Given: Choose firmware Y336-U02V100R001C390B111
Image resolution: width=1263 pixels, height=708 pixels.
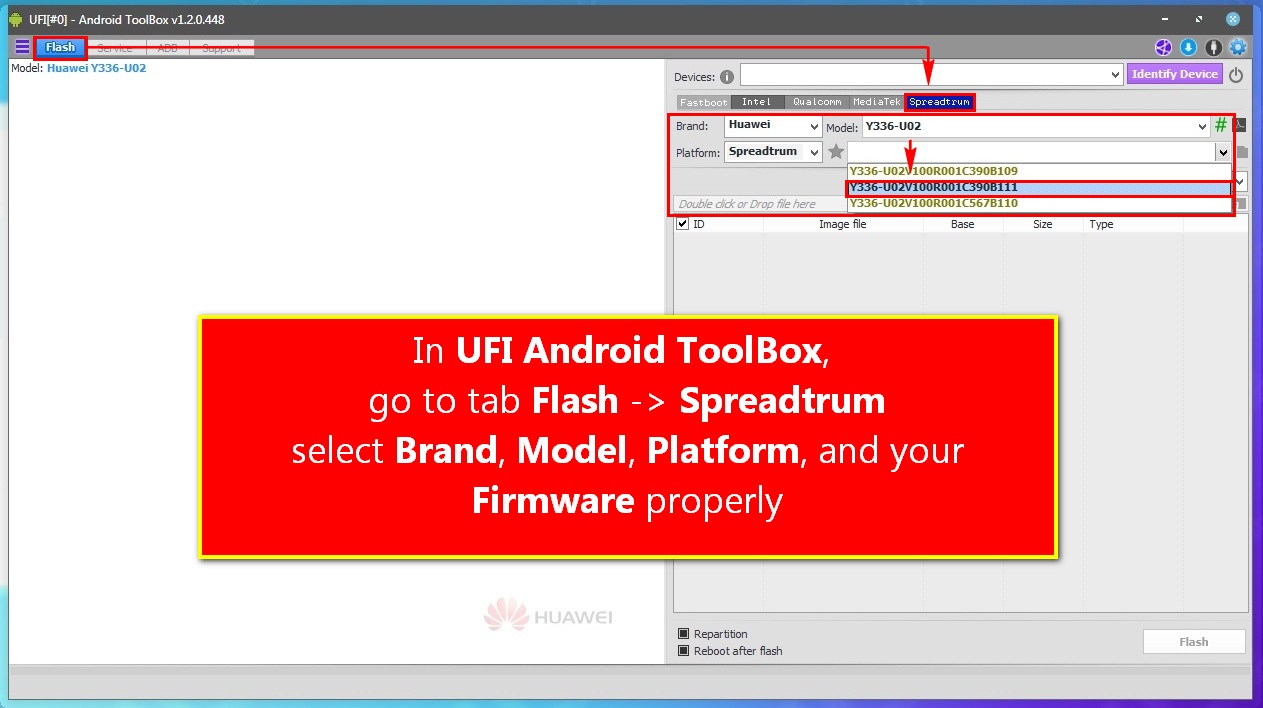Looking at the screenshot, I should 1038,187.
